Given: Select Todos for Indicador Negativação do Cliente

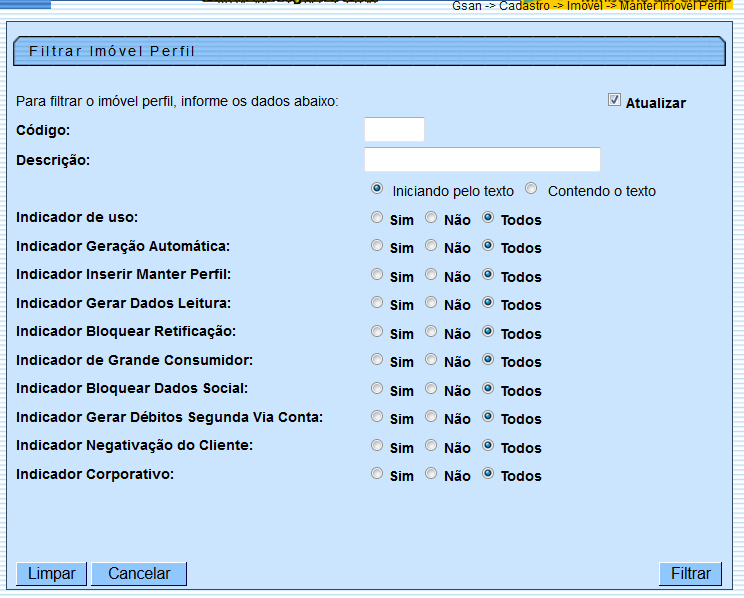Looking at the screenshot, I should pyautogui.click(x=488, y=445).
